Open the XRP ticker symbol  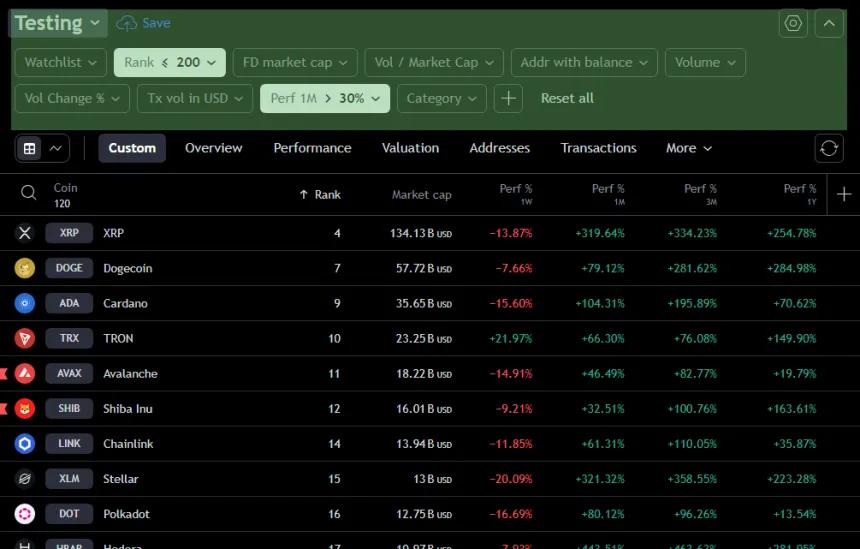pyautogui.click(x=69, y=233)
